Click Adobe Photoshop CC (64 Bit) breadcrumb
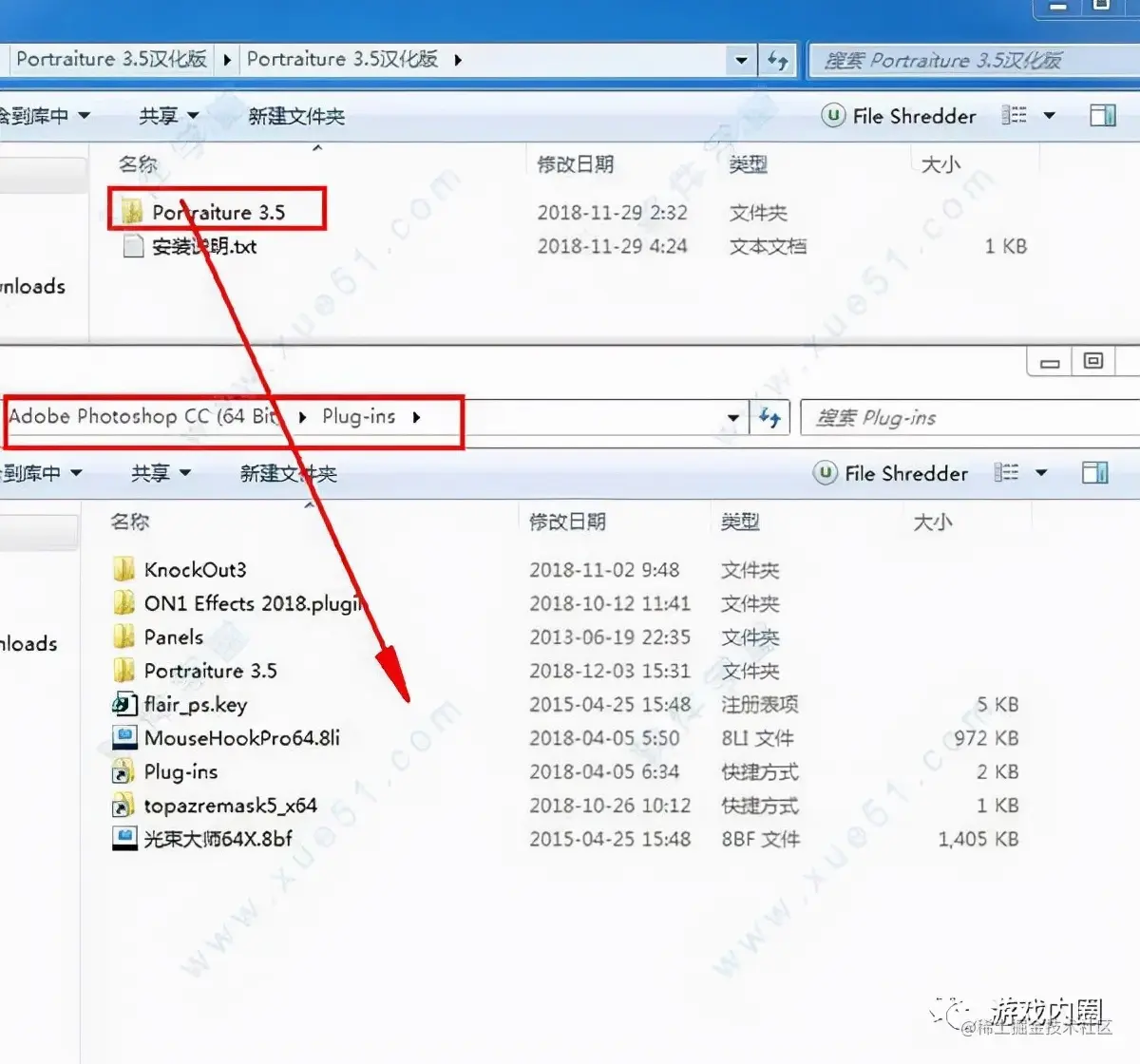Viewport: 1140px width, 1064px height. point(143,416)
